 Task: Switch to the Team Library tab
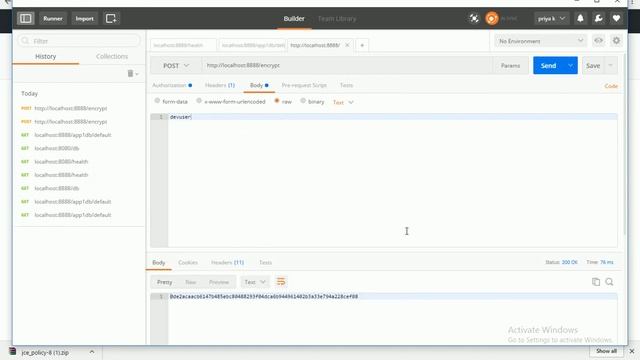tap(337, 19)
